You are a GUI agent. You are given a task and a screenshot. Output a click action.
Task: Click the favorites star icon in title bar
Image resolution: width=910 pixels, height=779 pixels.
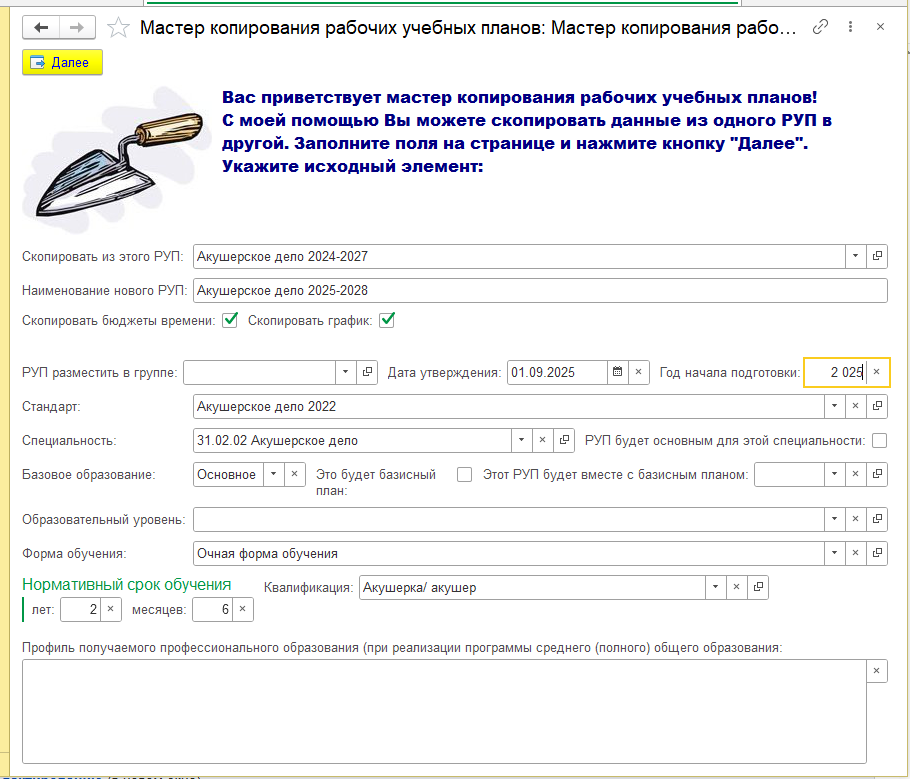(x=118, y=28)
